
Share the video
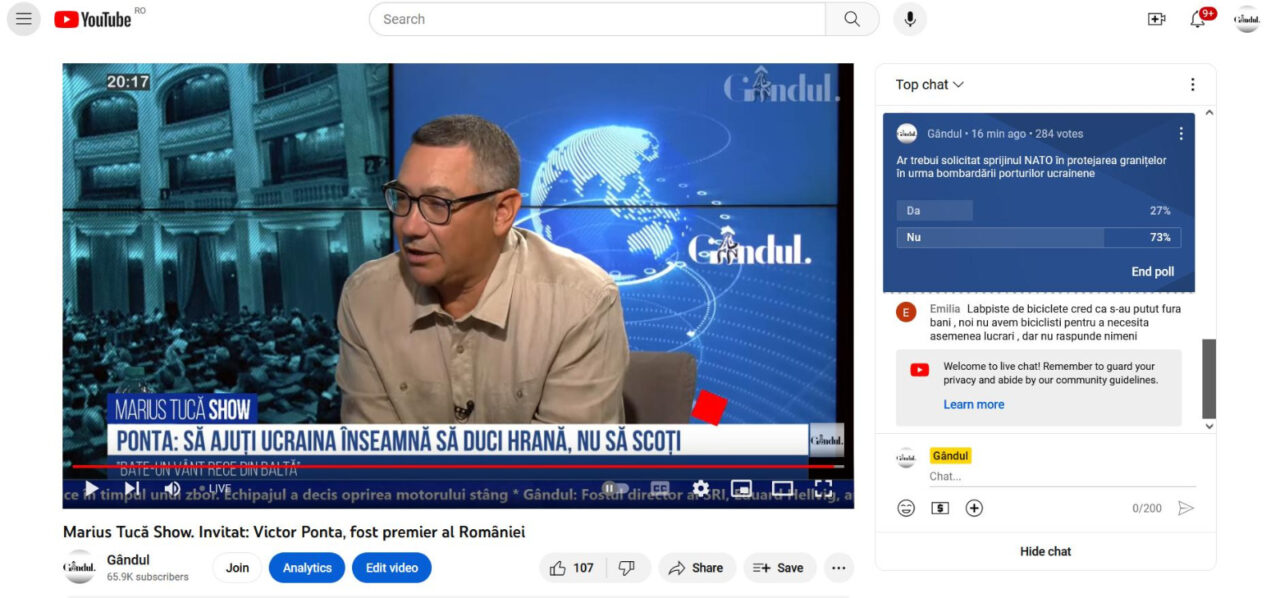[x=696, y=568]
